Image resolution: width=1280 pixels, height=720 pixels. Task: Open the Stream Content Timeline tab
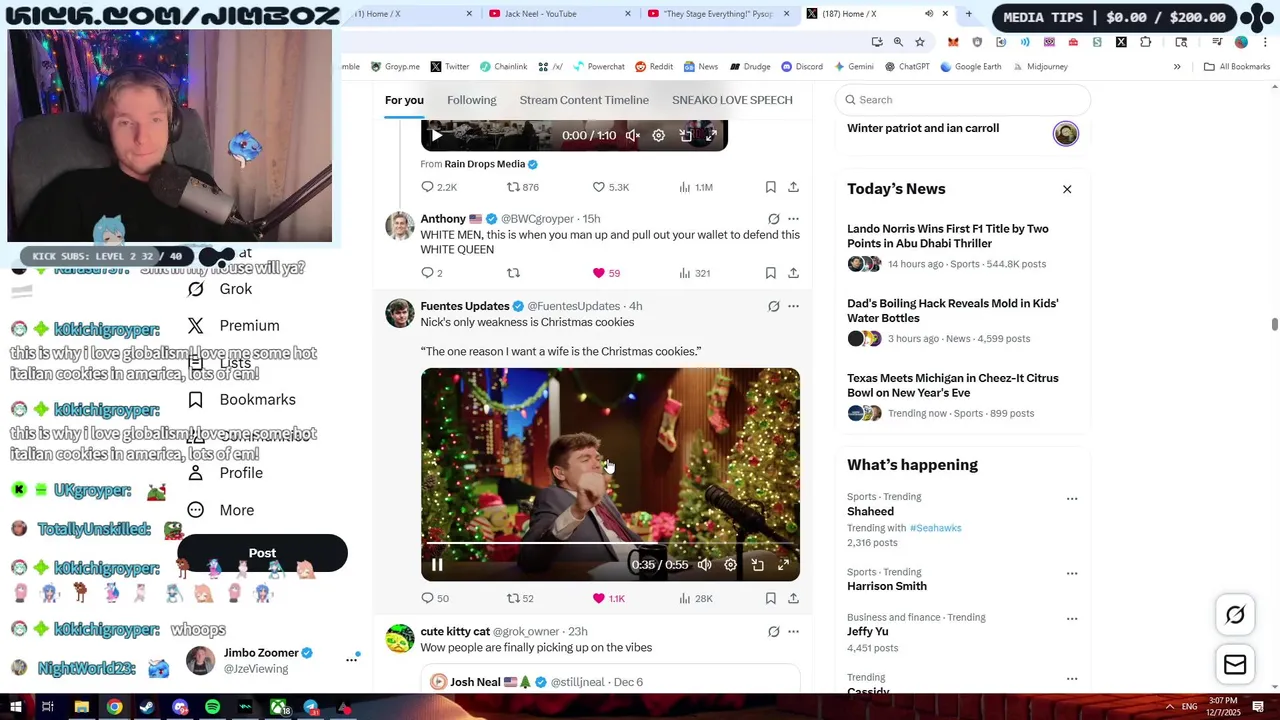pos(584,100)
